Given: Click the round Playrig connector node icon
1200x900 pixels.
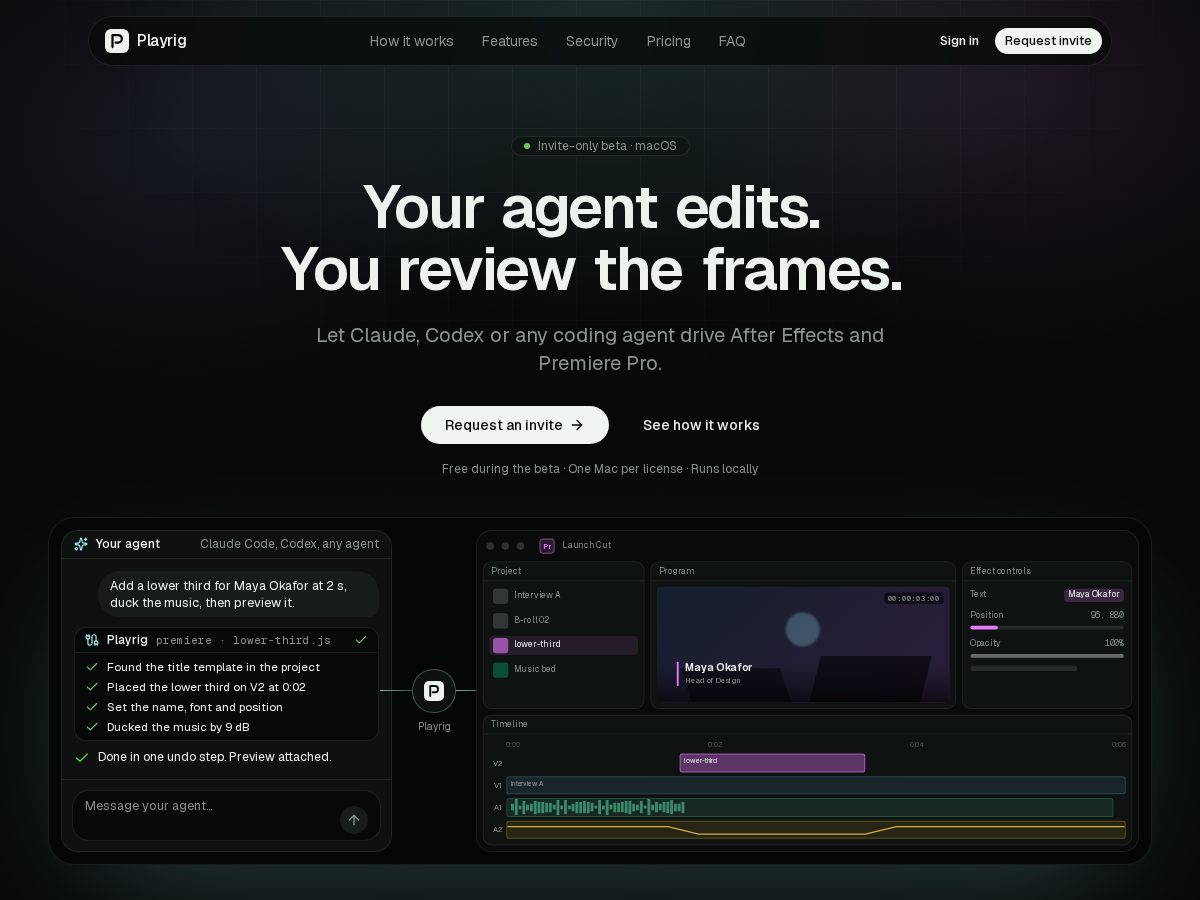Looking at the screenshot, I should (x=434, y=691).
